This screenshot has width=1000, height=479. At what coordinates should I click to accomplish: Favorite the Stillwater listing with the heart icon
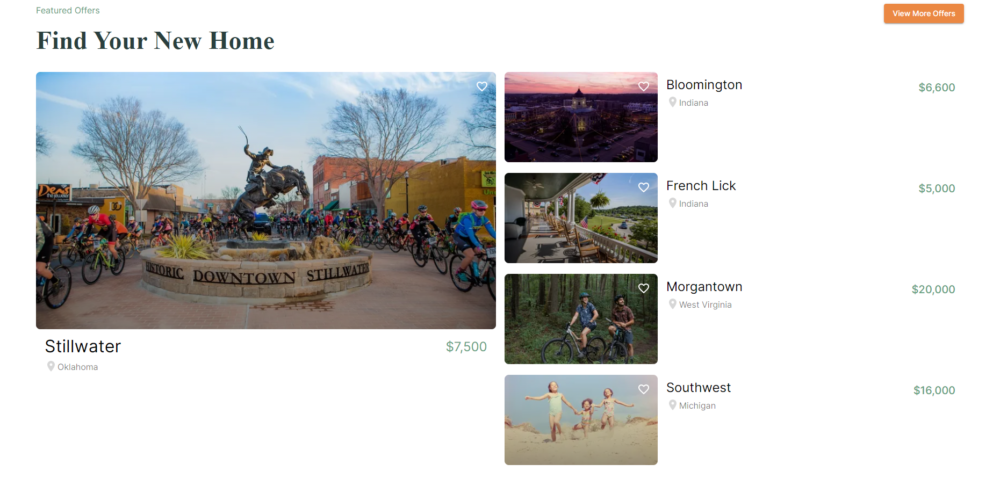(482, 86)
